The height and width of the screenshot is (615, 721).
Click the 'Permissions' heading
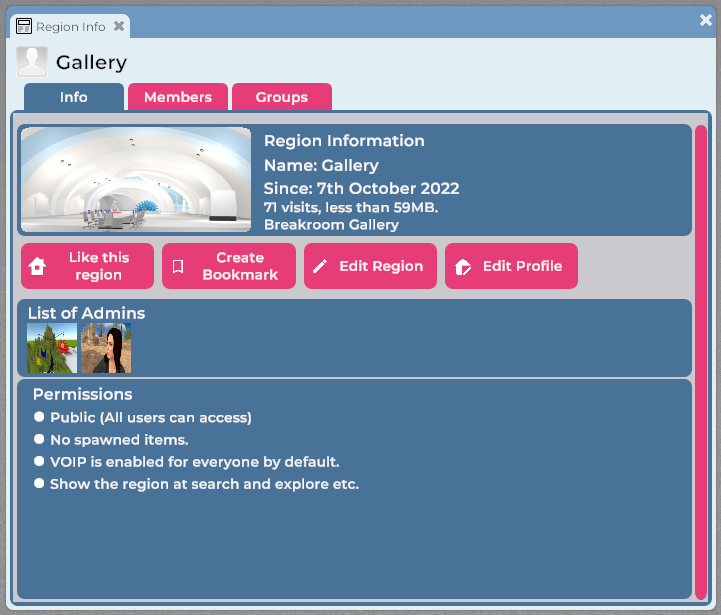pyautogui.click(x=83, y=394)
